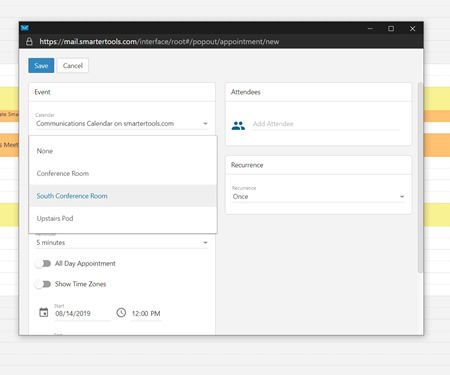Close the appointment popout window
This screenshot has width=450, height=375.
(x=412, y=29)
